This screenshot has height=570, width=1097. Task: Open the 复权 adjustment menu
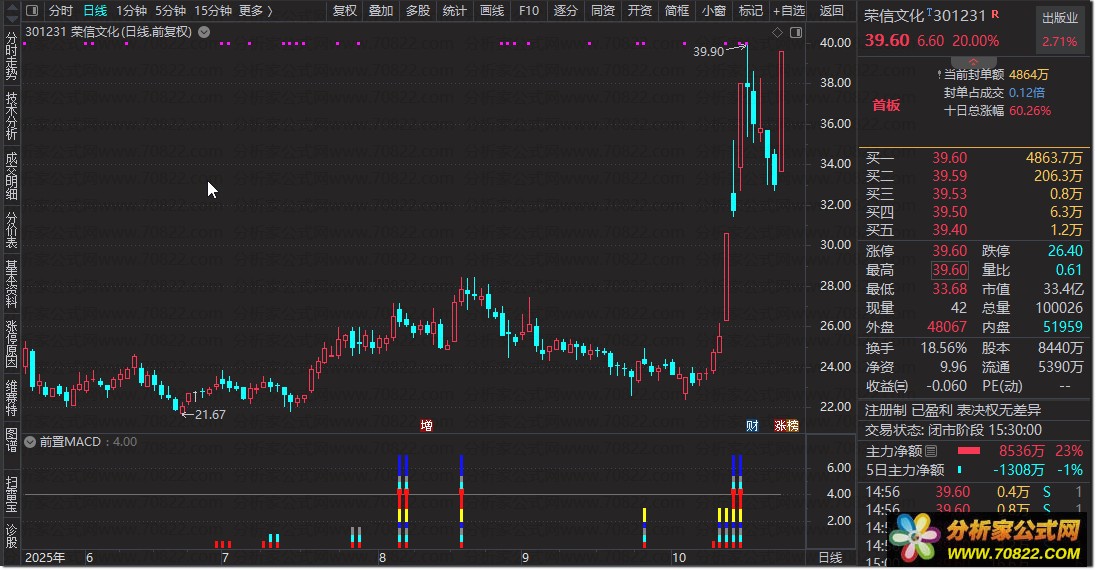345,10
